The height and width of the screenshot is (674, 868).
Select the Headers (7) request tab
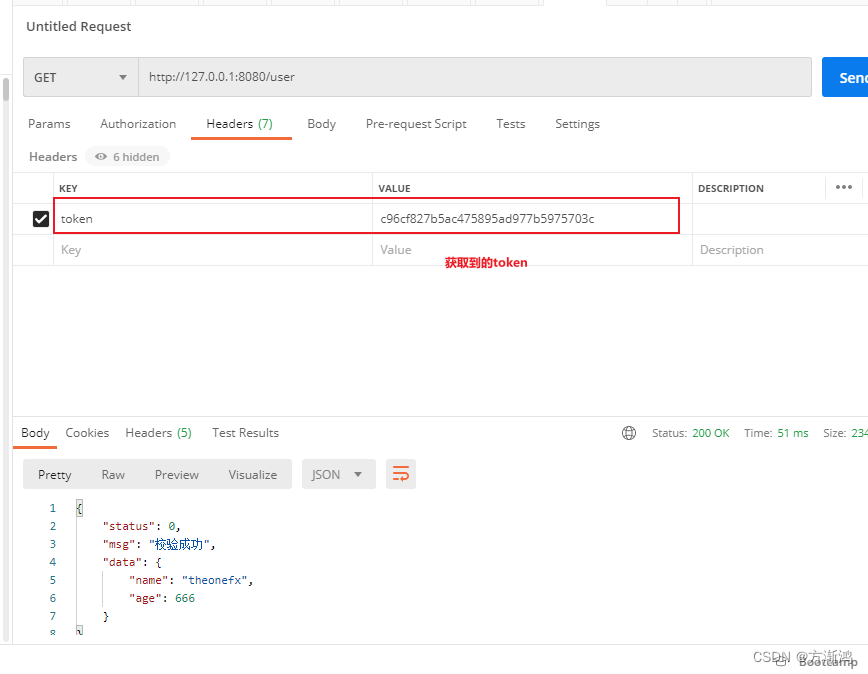coord(240,124)
